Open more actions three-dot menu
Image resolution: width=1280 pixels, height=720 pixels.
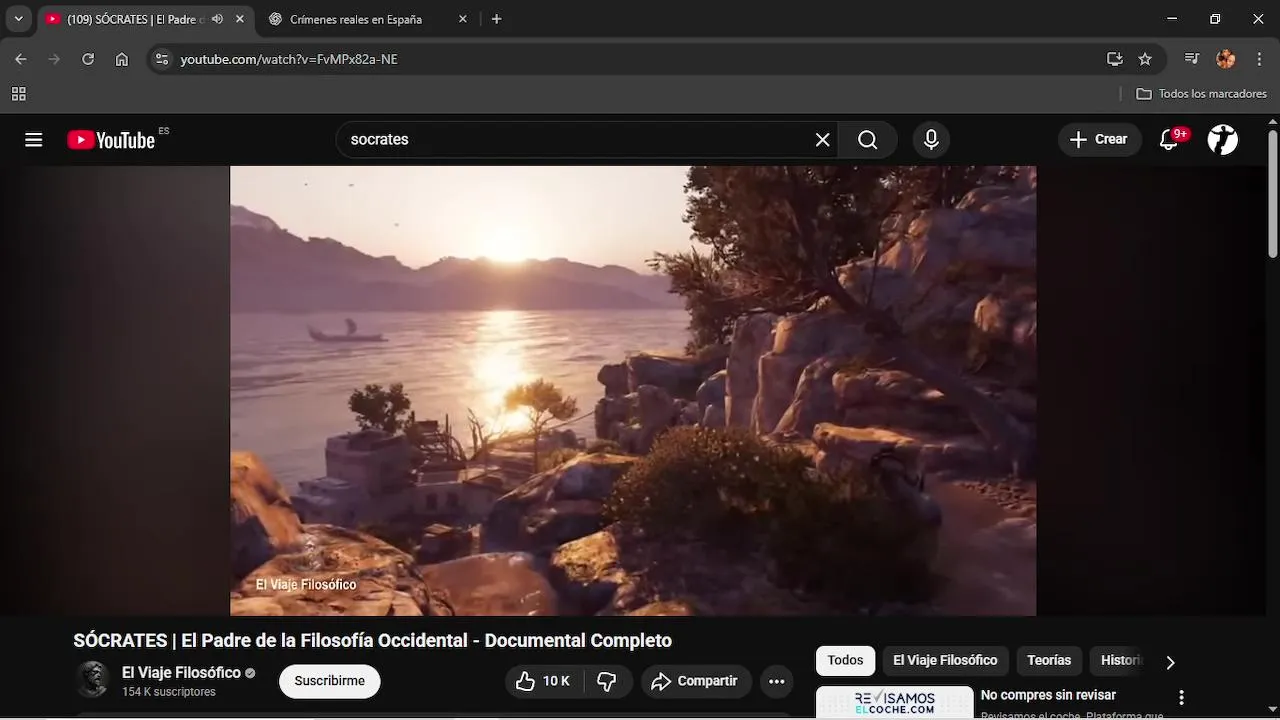[776, 681]
